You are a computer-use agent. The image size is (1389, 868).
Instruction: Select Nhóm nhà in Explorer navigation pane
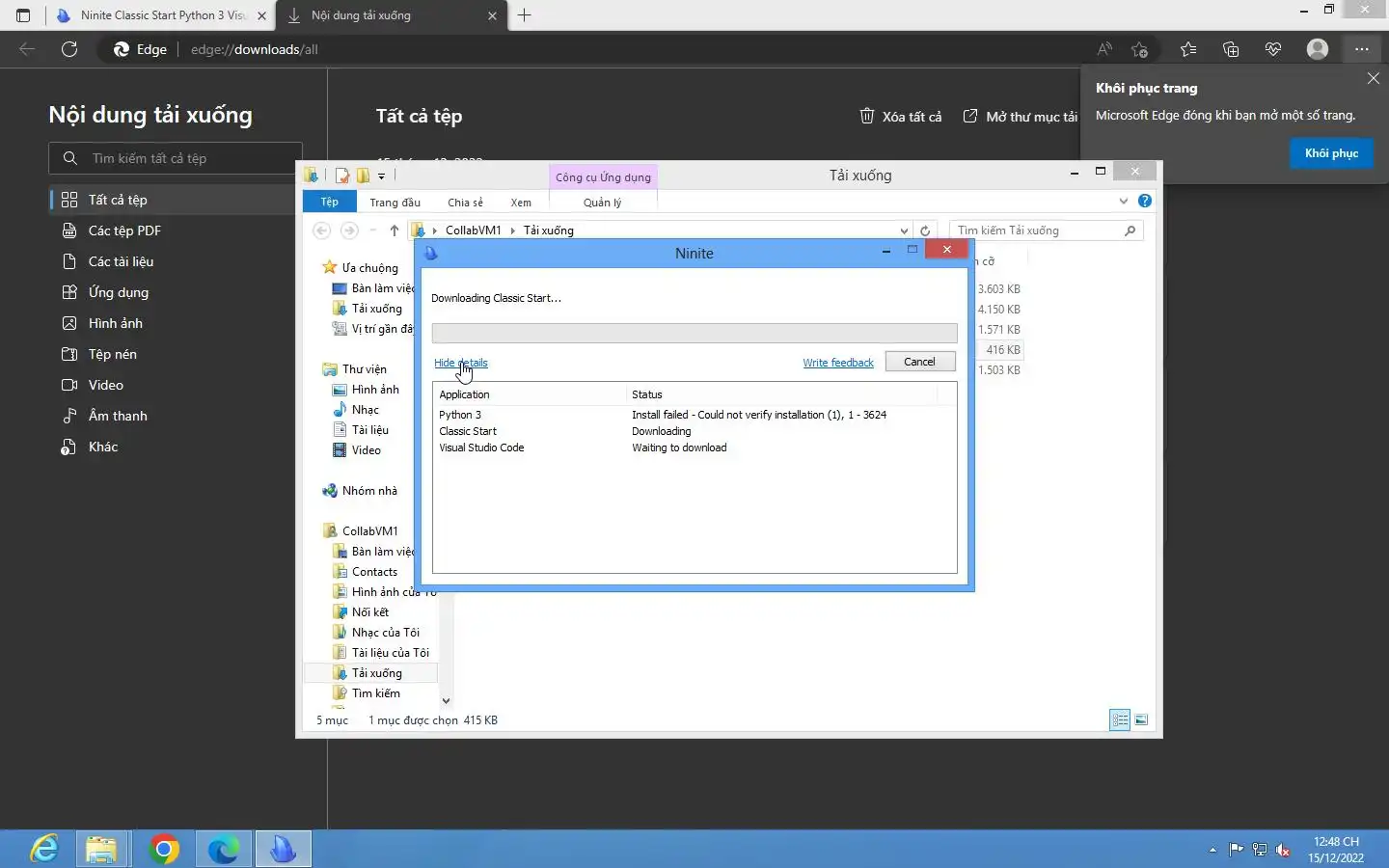click(369, 491)
